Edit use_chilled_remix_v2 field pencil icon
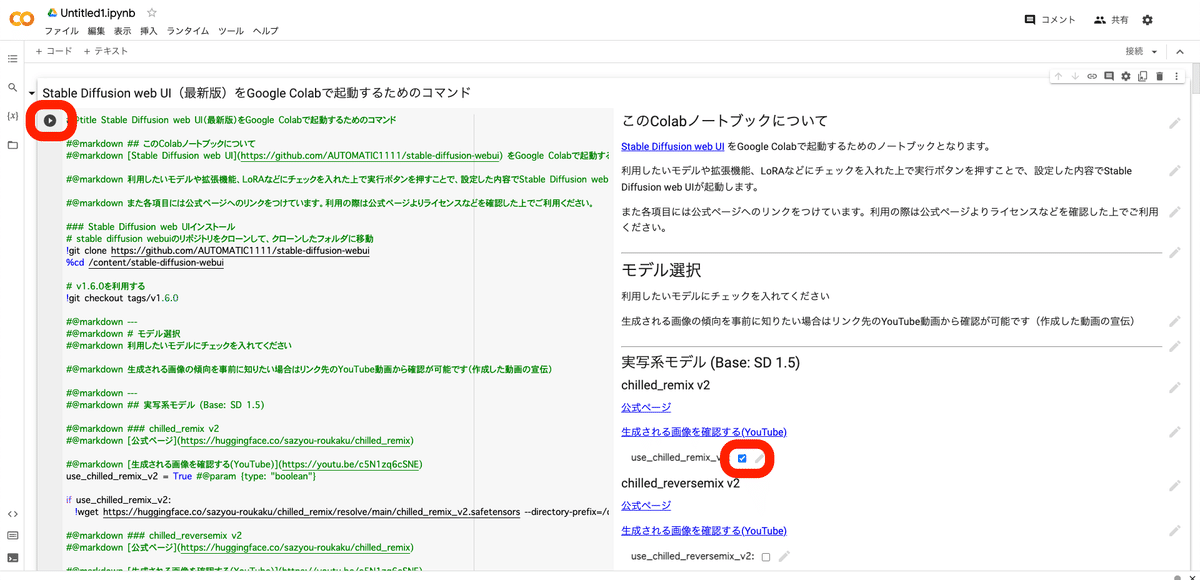Image resolution: width=1200 pixels, height=580 pixels. pyautogui.click(x=759, y=458)
